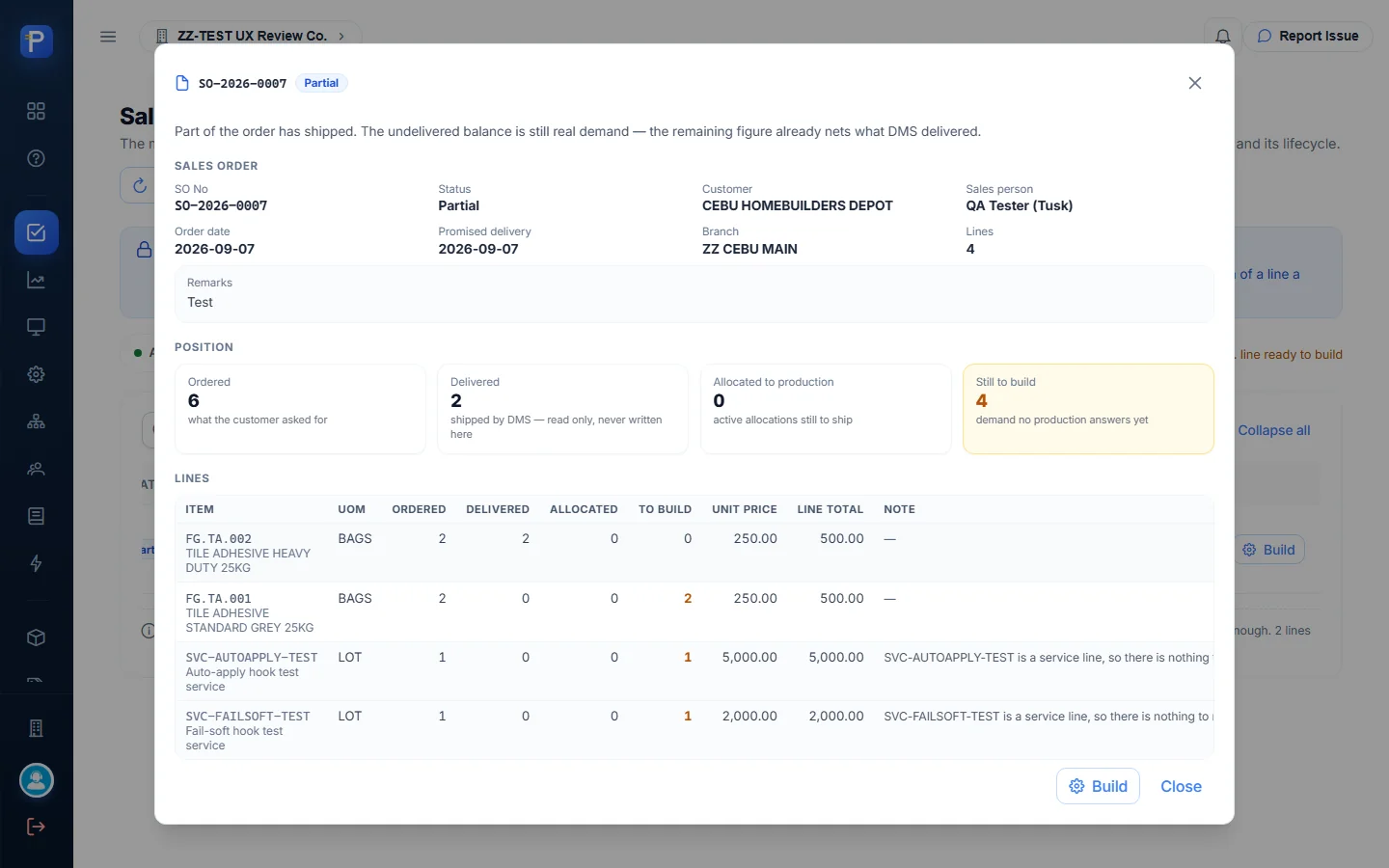Select the checklist sidebar icon

pyautogui.click(x=37, y=232)
